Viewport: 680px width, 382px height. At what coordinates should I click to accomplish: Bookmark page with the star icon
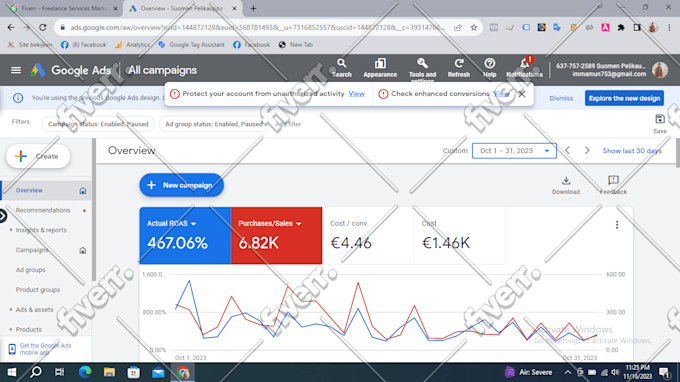474,27
